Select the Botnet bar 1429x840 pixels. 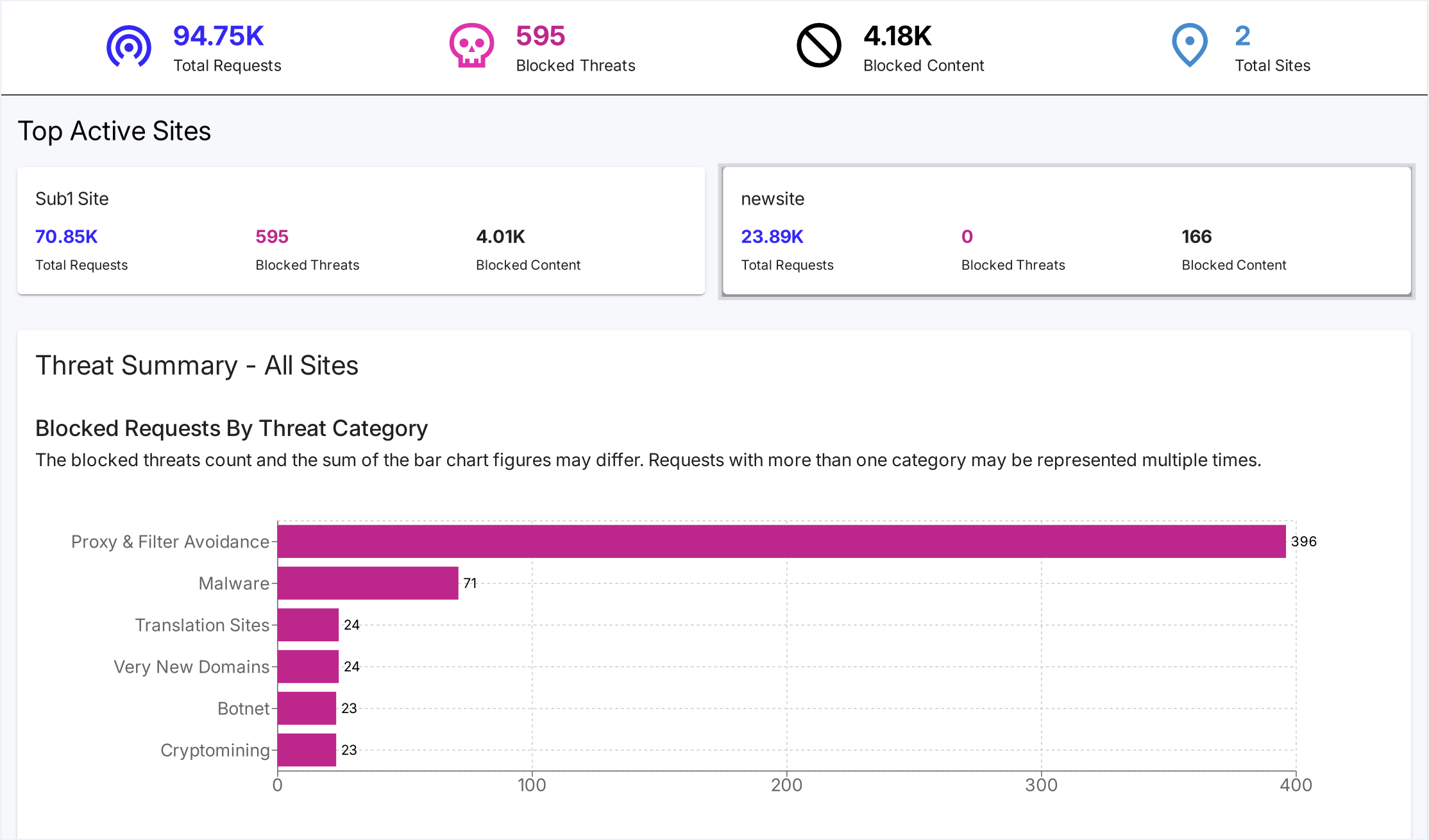coord(307,708)
